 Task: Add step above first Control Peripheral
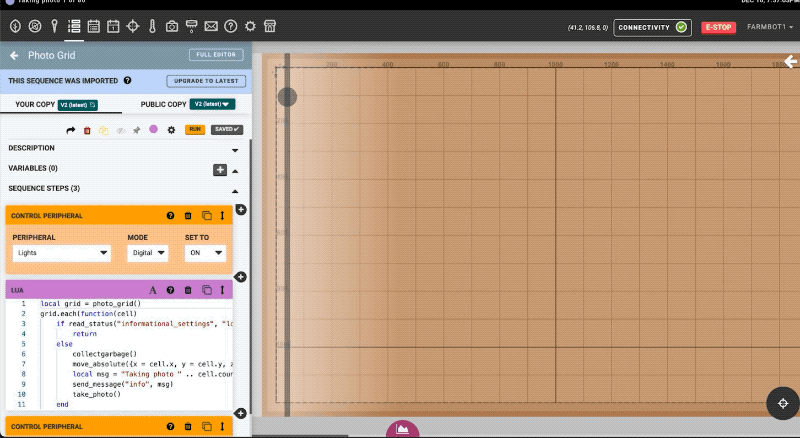(x=241, y=210)
